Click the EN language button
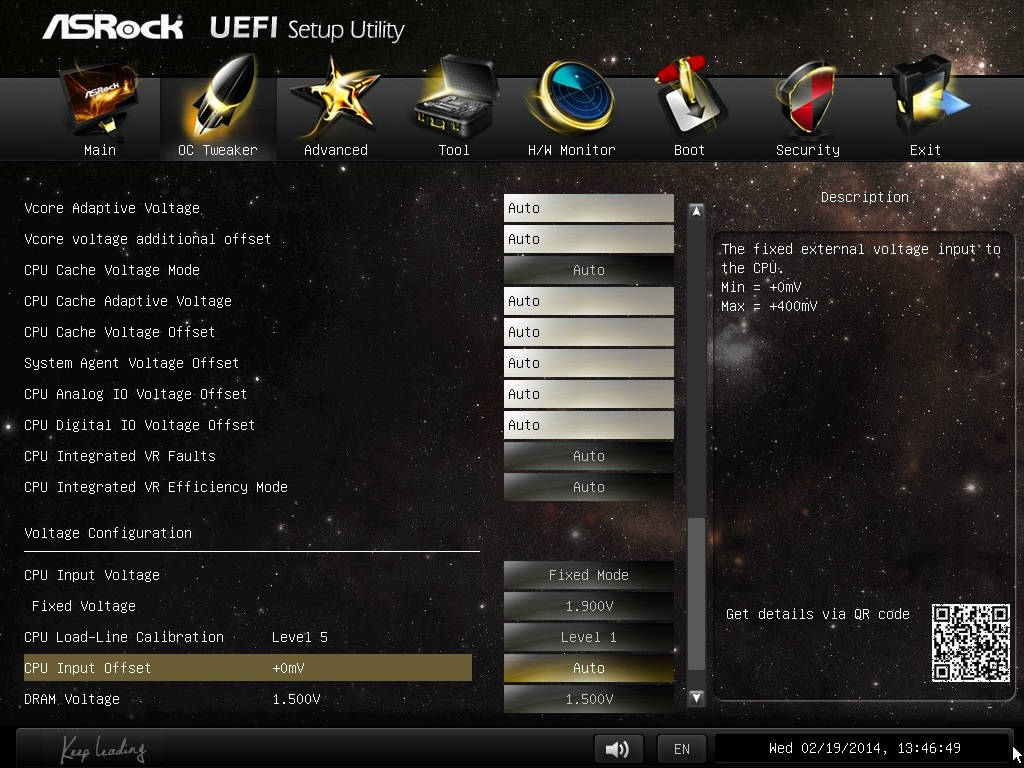1024x768 pixels. (x=682, y=748)
